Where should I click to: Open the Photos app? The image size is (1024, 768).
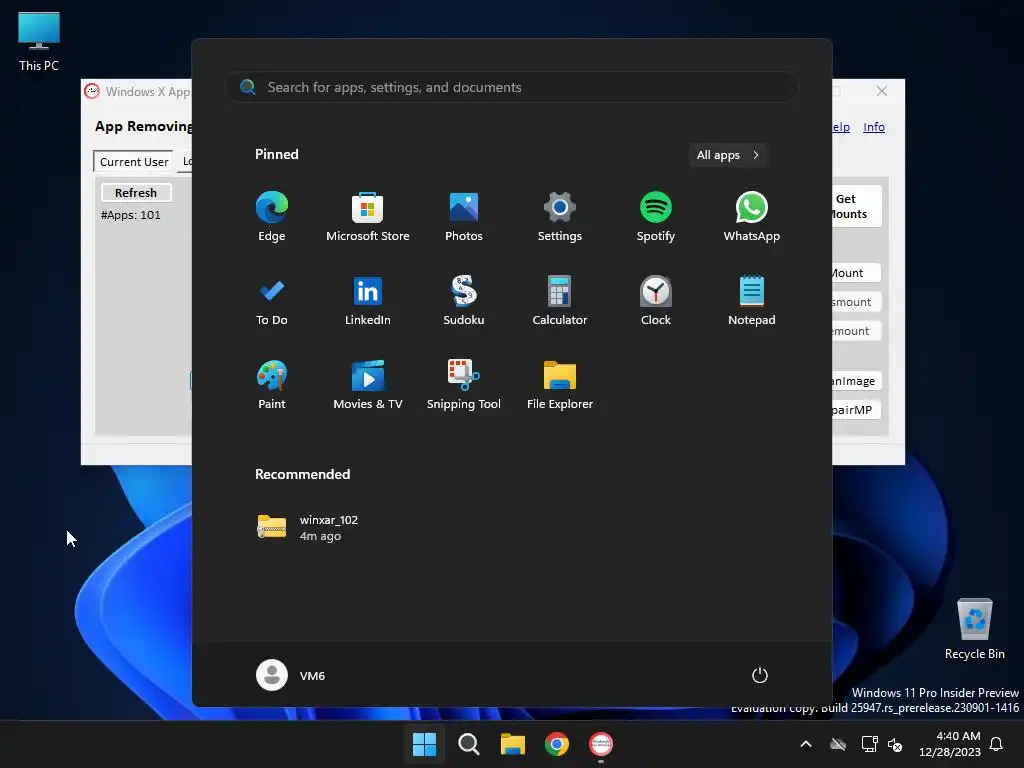[x=464, y=217]
